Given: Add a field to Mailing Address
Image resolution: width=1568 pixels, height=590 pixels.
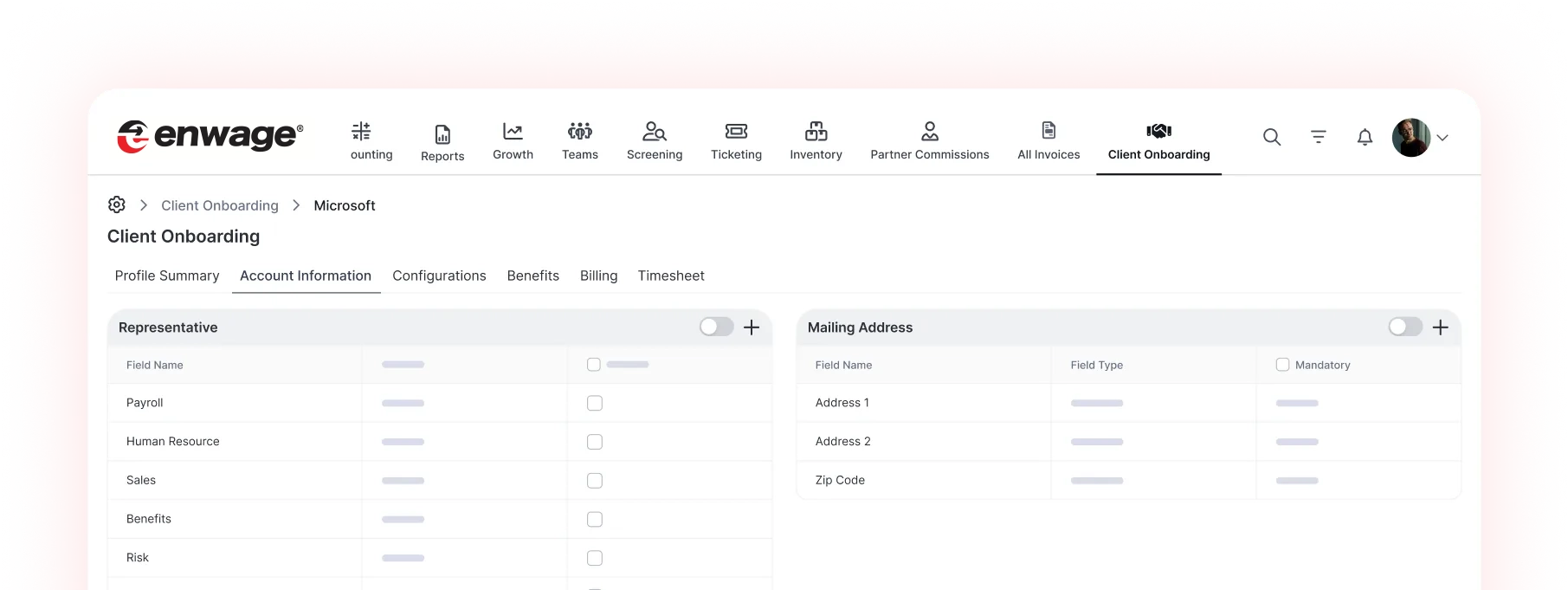Looking at the screenshot, I should [x=1441, y=327].
